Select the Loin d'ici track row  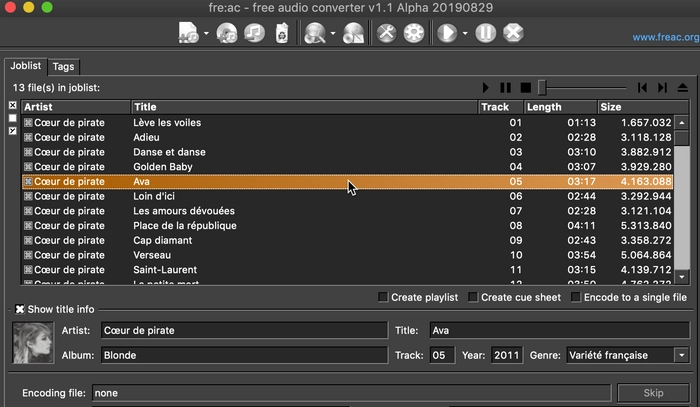click(x=347, y=196)
